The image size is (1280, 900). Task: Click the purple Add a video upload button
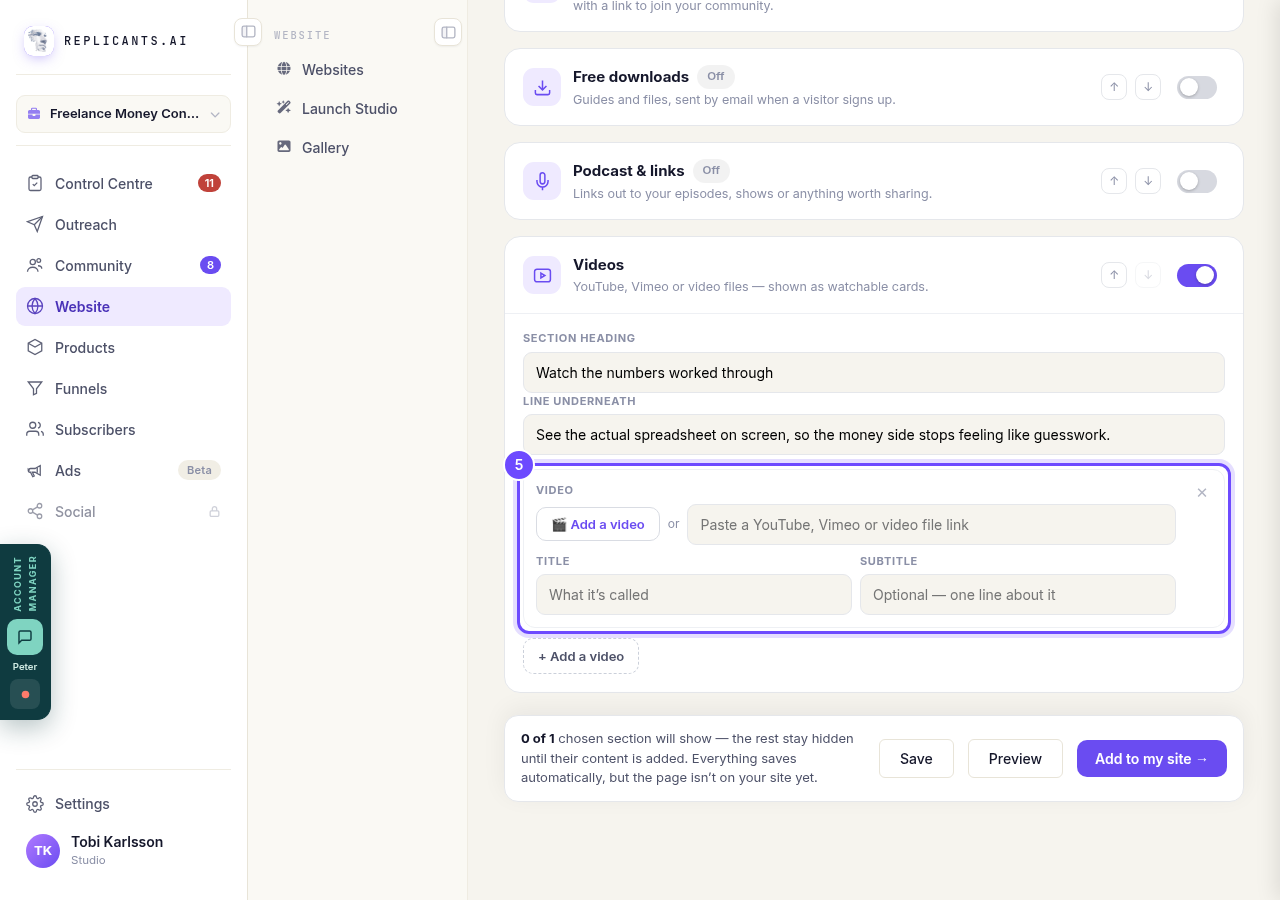click(x=598, y=525)
